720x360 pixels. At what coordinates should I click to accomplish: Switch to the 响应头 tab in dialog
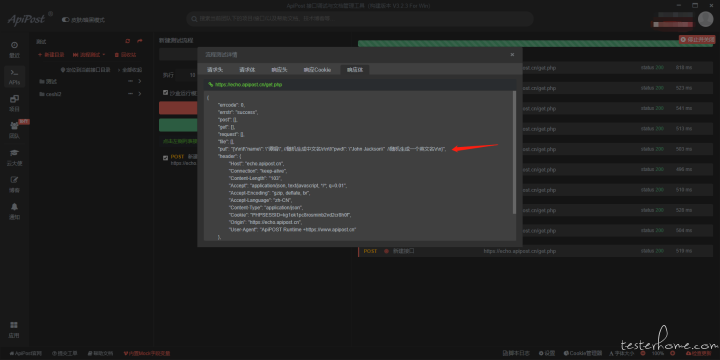pos(279,70)
